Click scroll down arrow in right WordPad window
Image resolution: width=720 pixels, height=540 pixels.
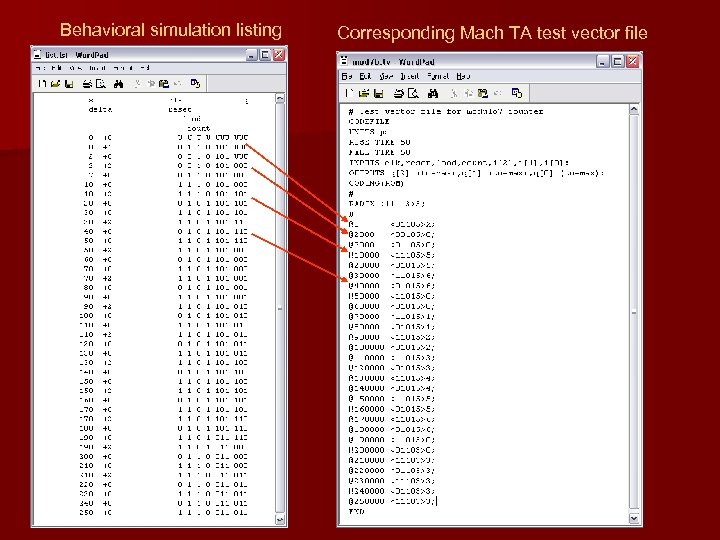pyautogui.click(x=634, y=518)
